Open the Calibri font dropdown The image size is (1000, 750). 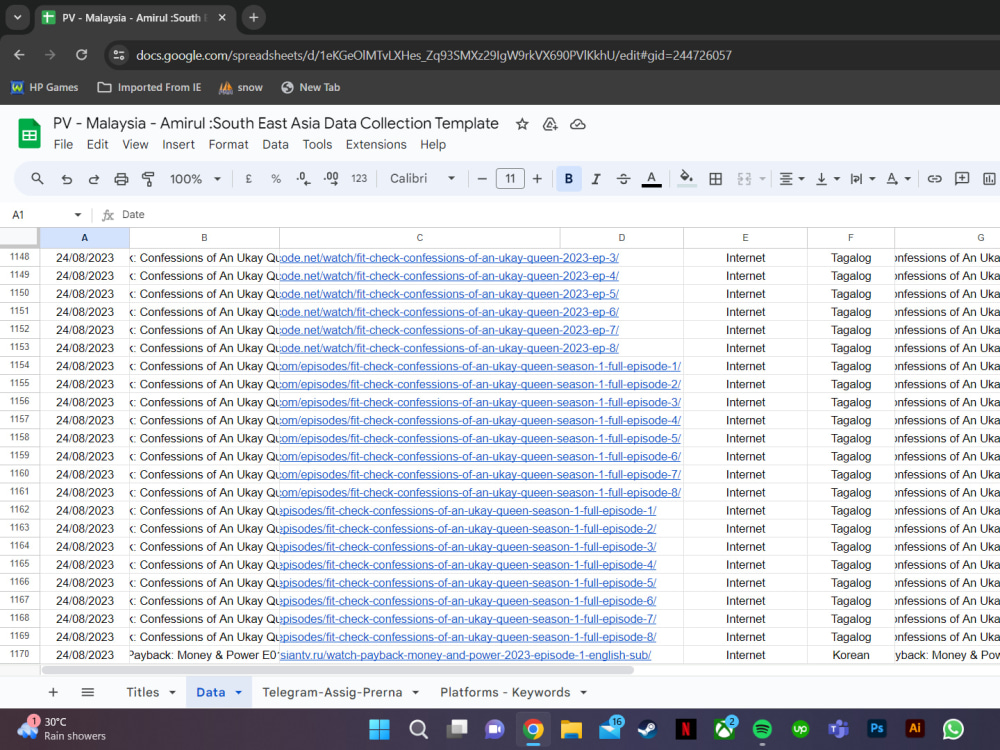423,179
